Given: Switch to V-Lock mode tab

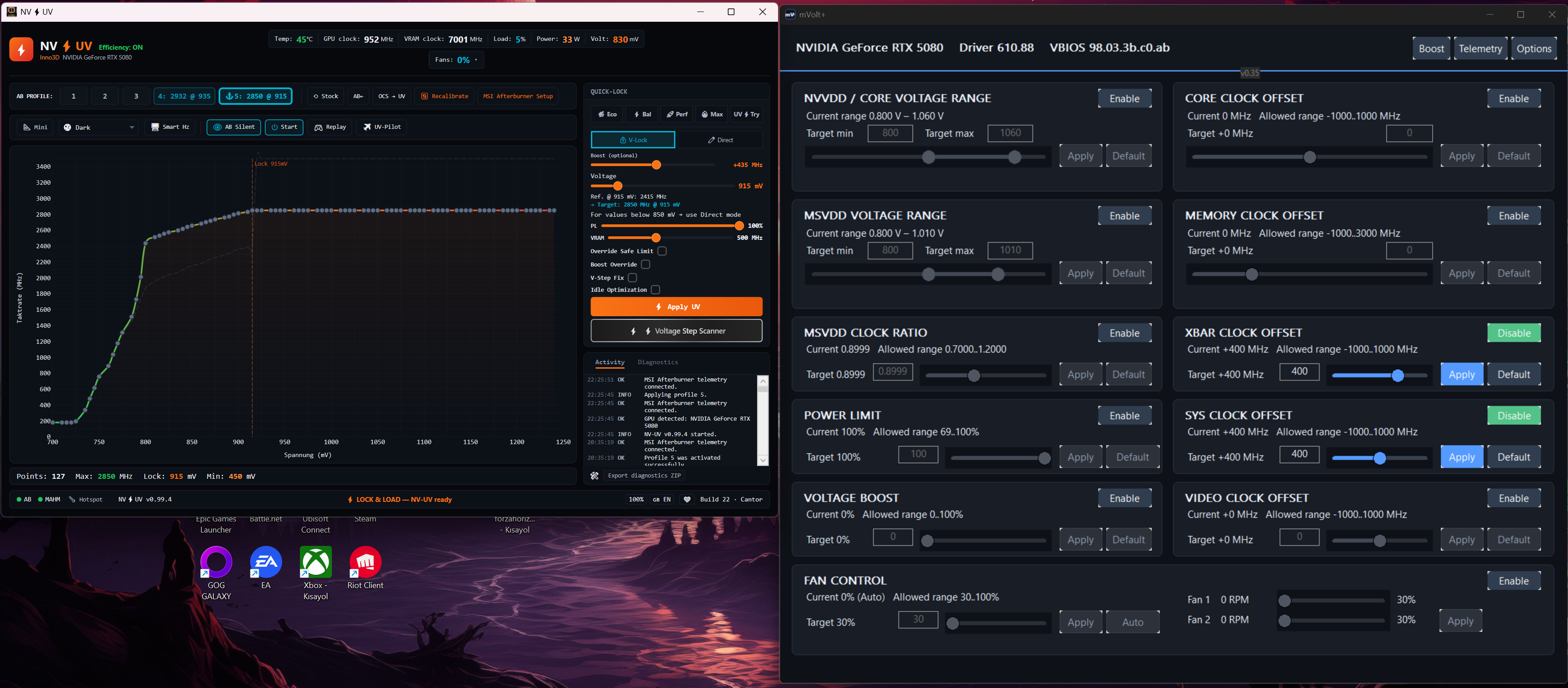Looking at the screenshot, I should pos(633,140).
